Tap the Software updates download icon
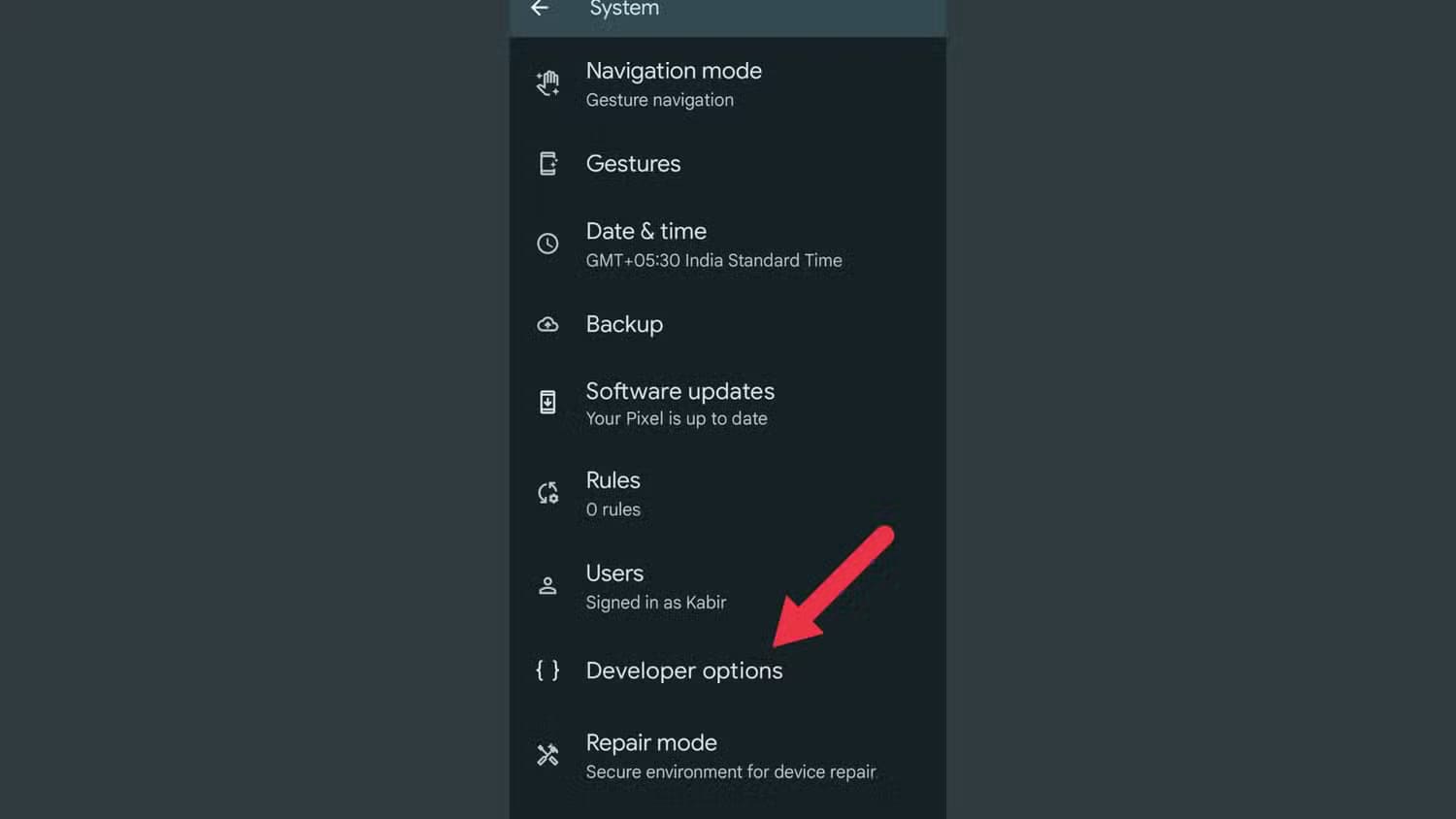 coord(547,402)
